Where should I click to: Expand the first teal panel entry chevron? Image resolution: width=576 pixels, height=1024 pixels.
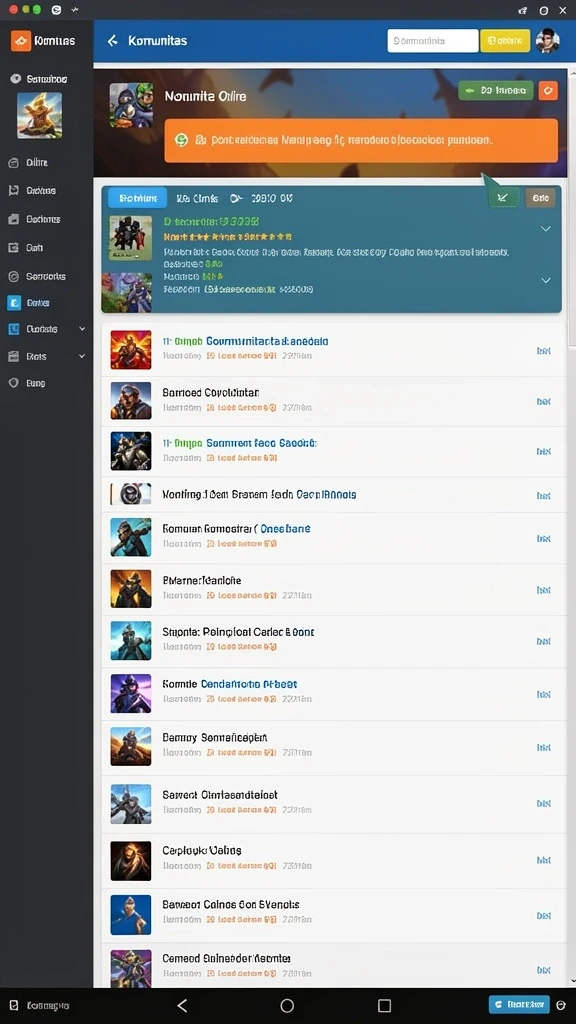545,229
